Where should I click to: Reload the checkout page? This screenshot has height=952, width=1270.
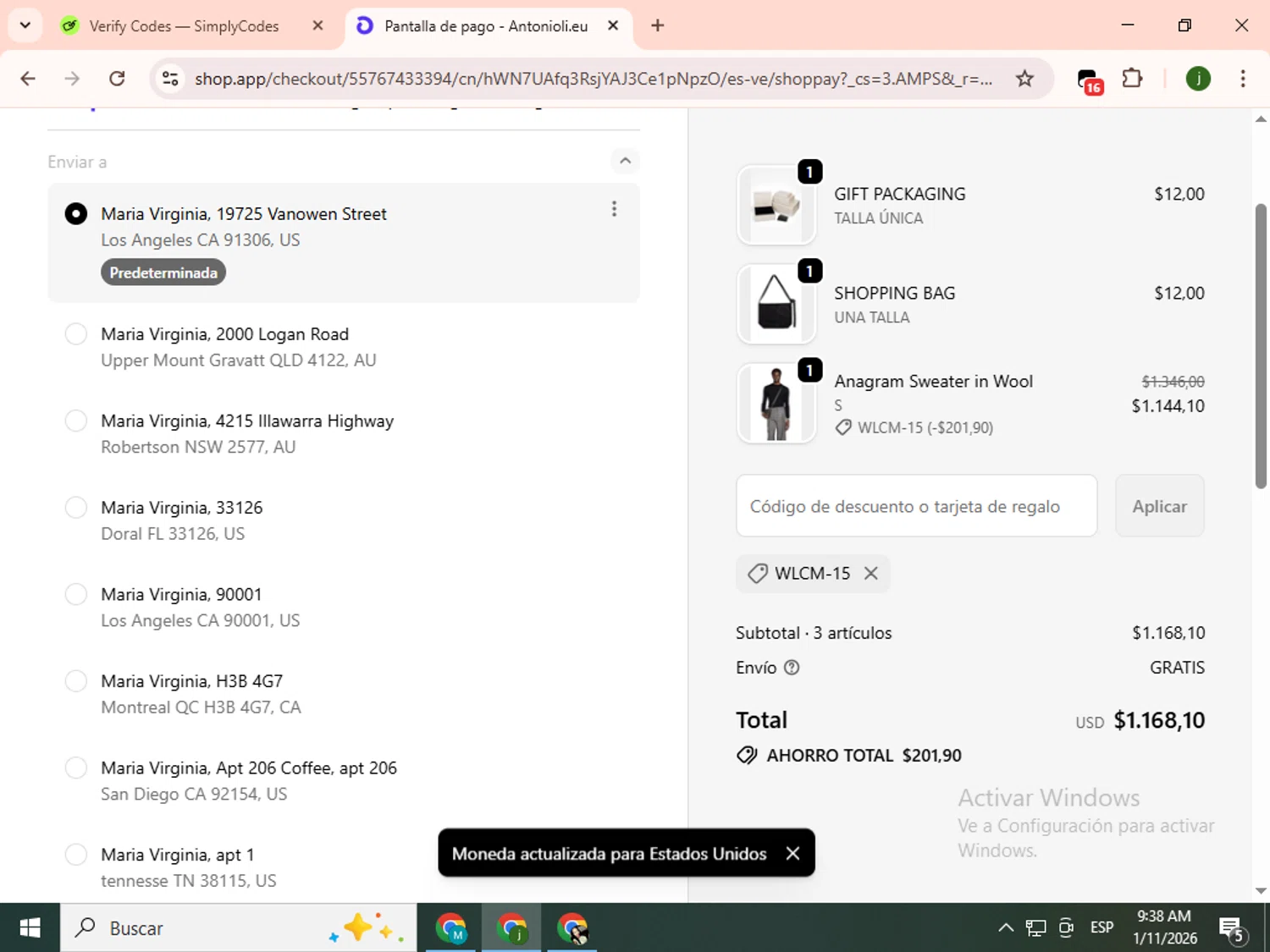[117, 79]
